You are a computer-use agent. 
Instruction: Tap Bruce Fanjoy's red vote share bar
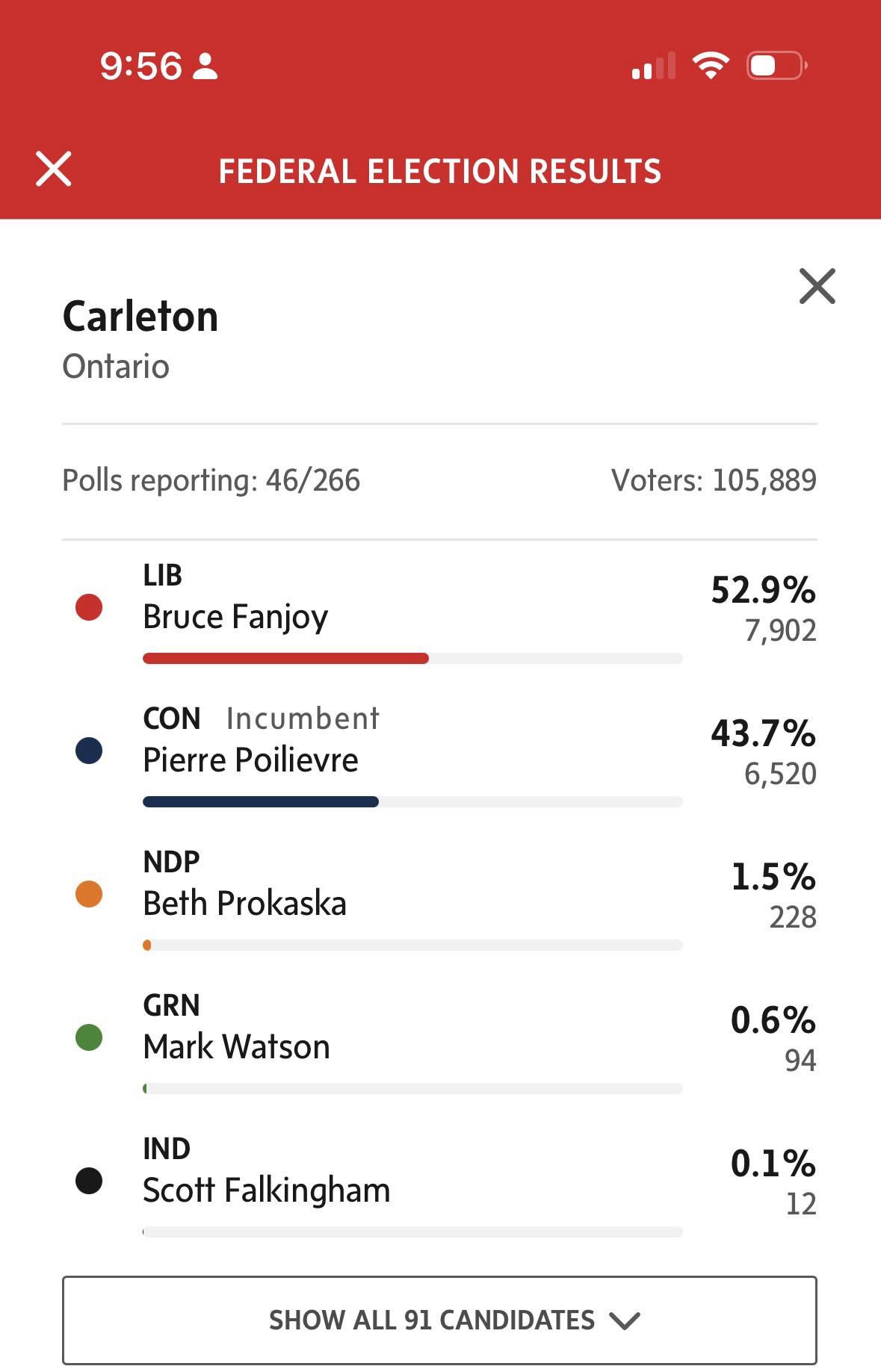point(285,659)
